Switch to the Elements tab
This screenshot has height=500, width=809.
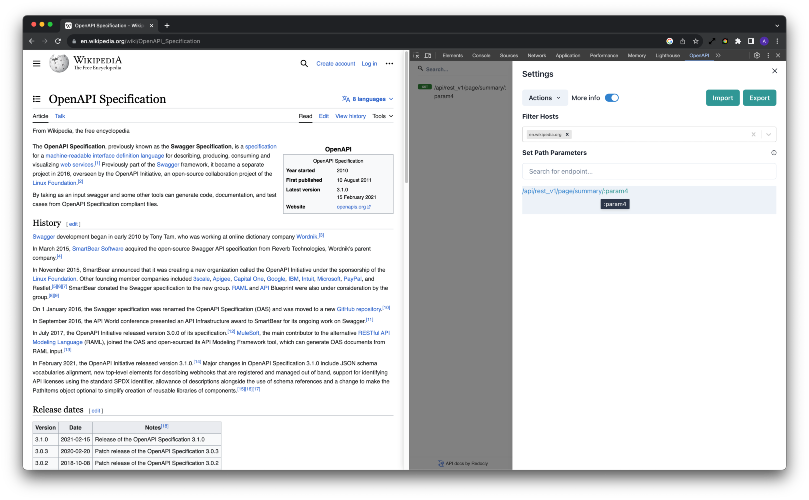pyautogui.click(x=452, y=55)
